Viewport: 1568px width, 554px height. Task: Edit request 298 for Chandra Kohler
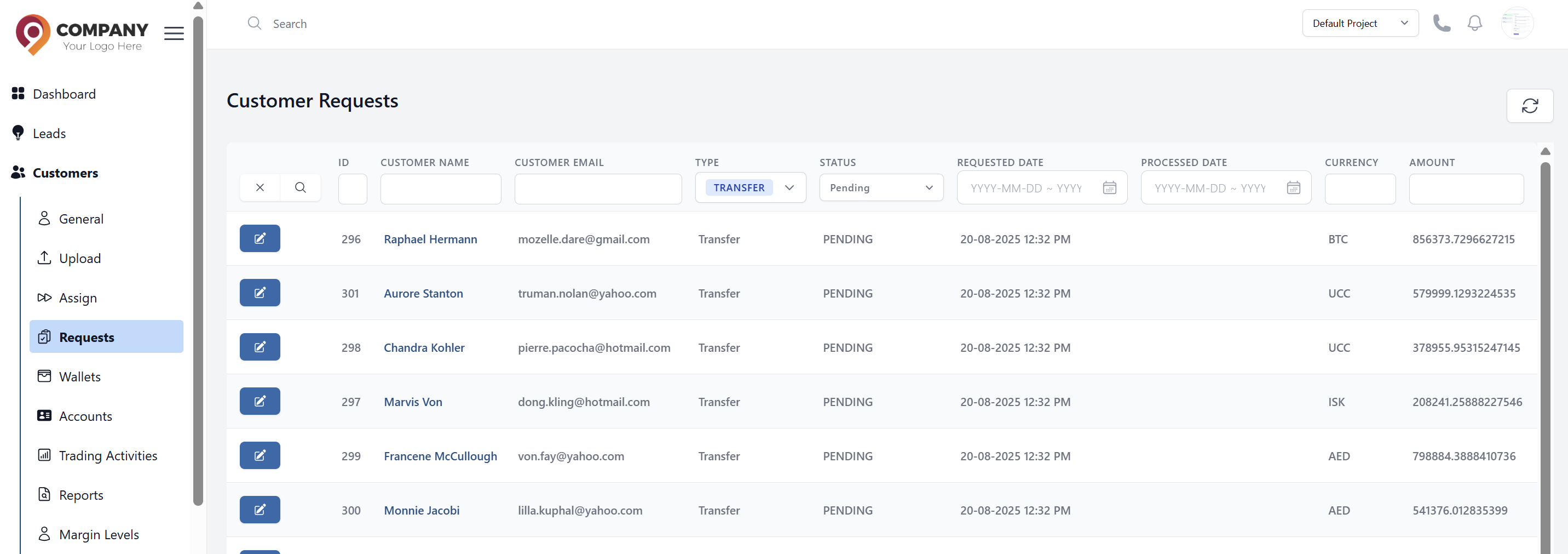(x=260, y=347)
